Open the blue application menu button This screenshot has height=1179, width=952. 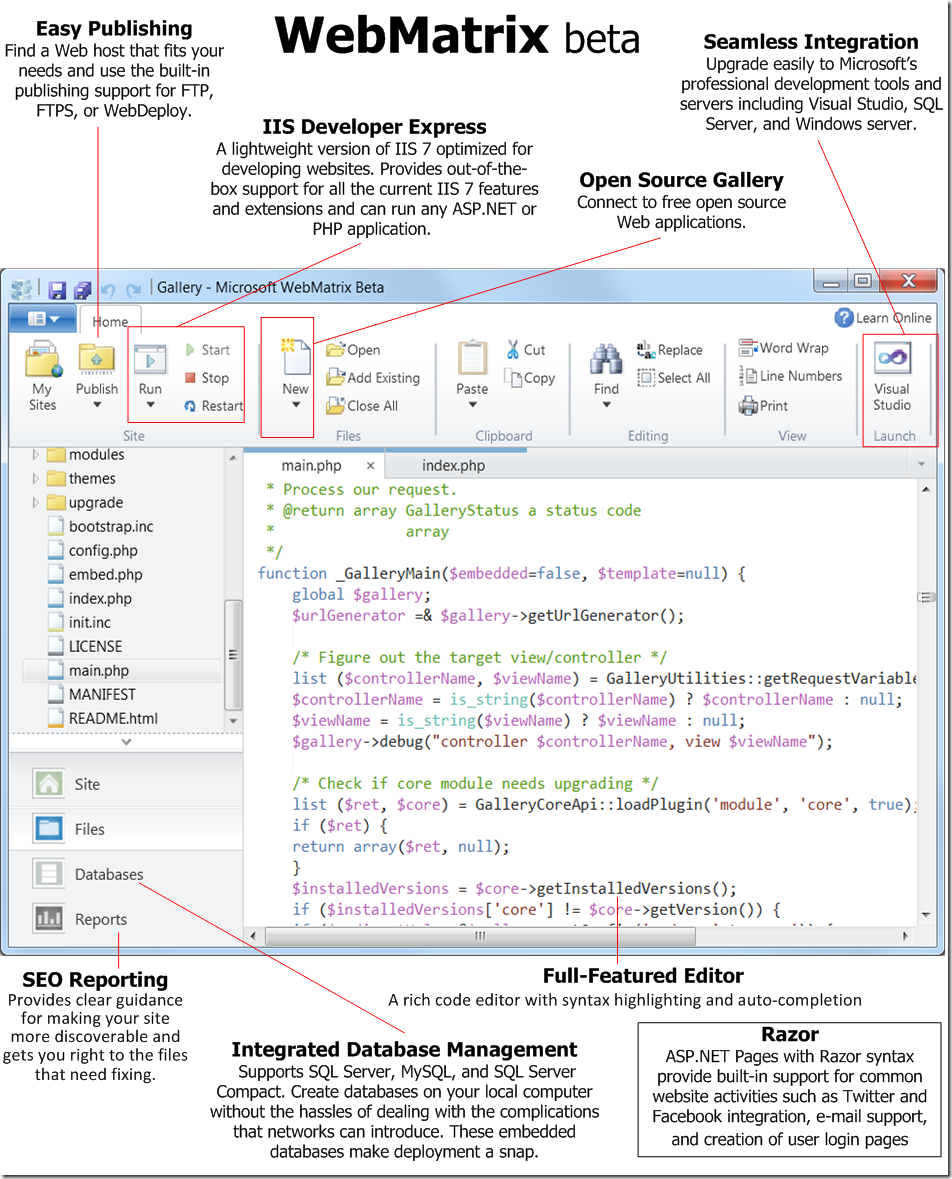click(43, 319)
